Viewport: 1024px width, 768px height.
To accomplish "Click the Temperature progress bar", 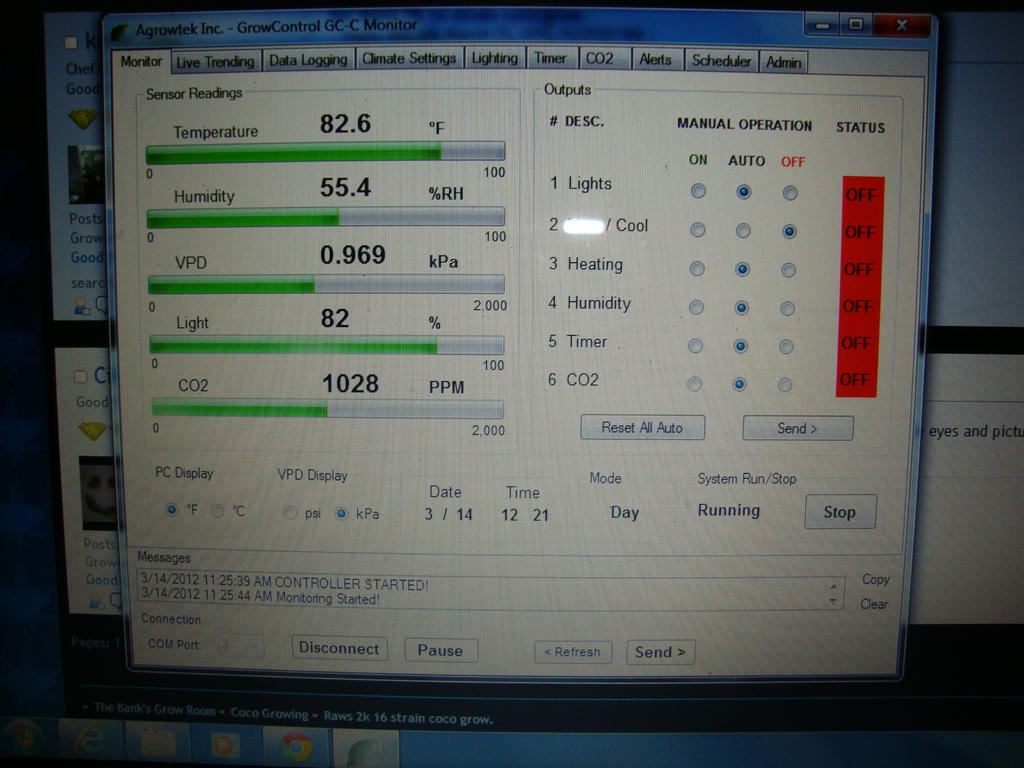I will [x=325, y=153].
